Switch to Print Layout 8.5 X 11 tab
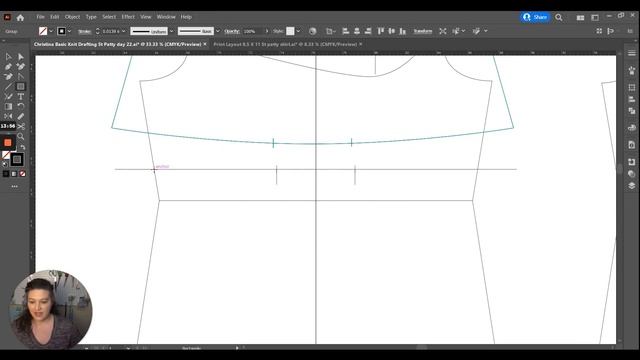640x360 pixels. [x=285, y=44]
